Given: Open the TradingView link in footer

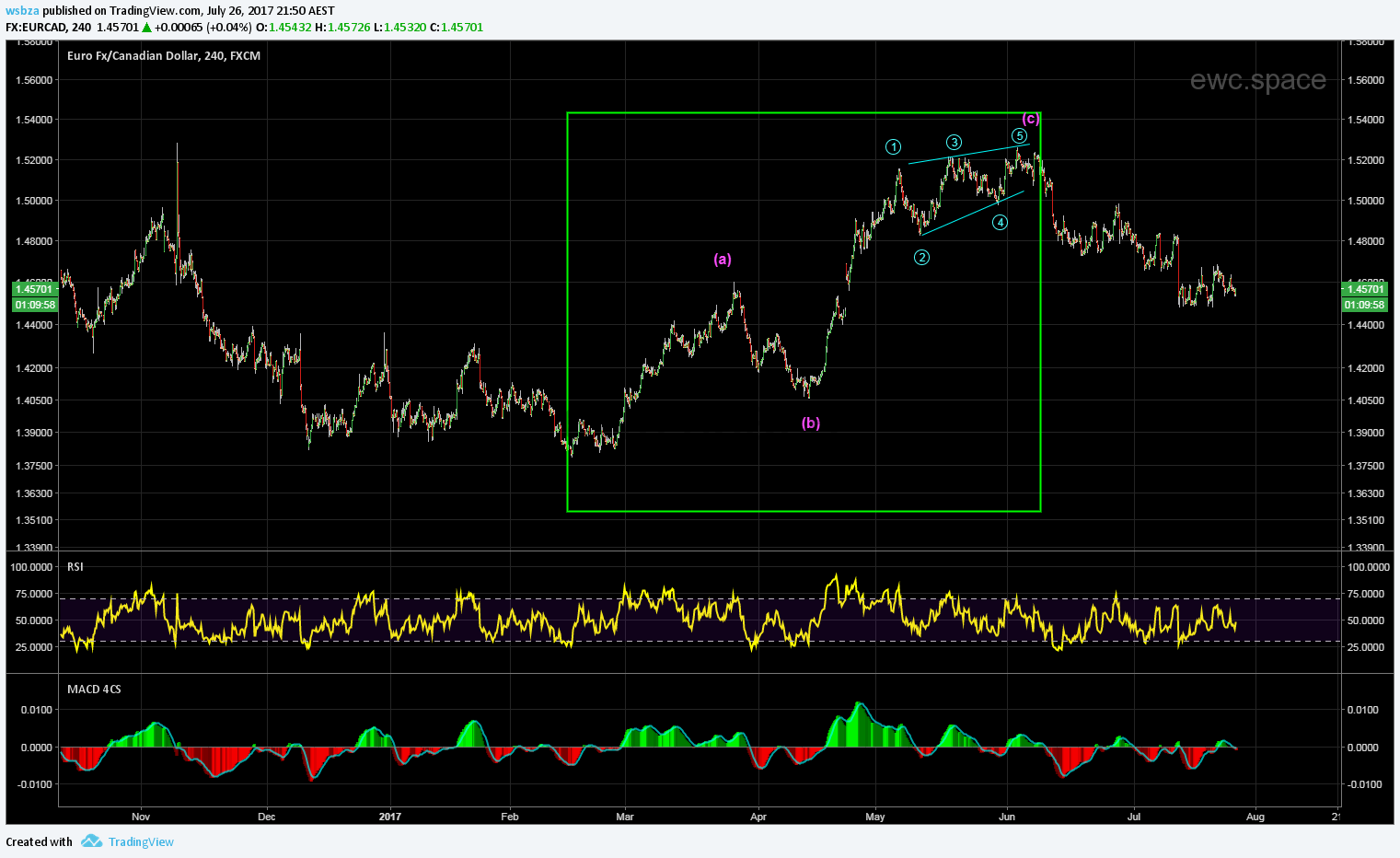Looking at the screenshot, I should 141,841.
